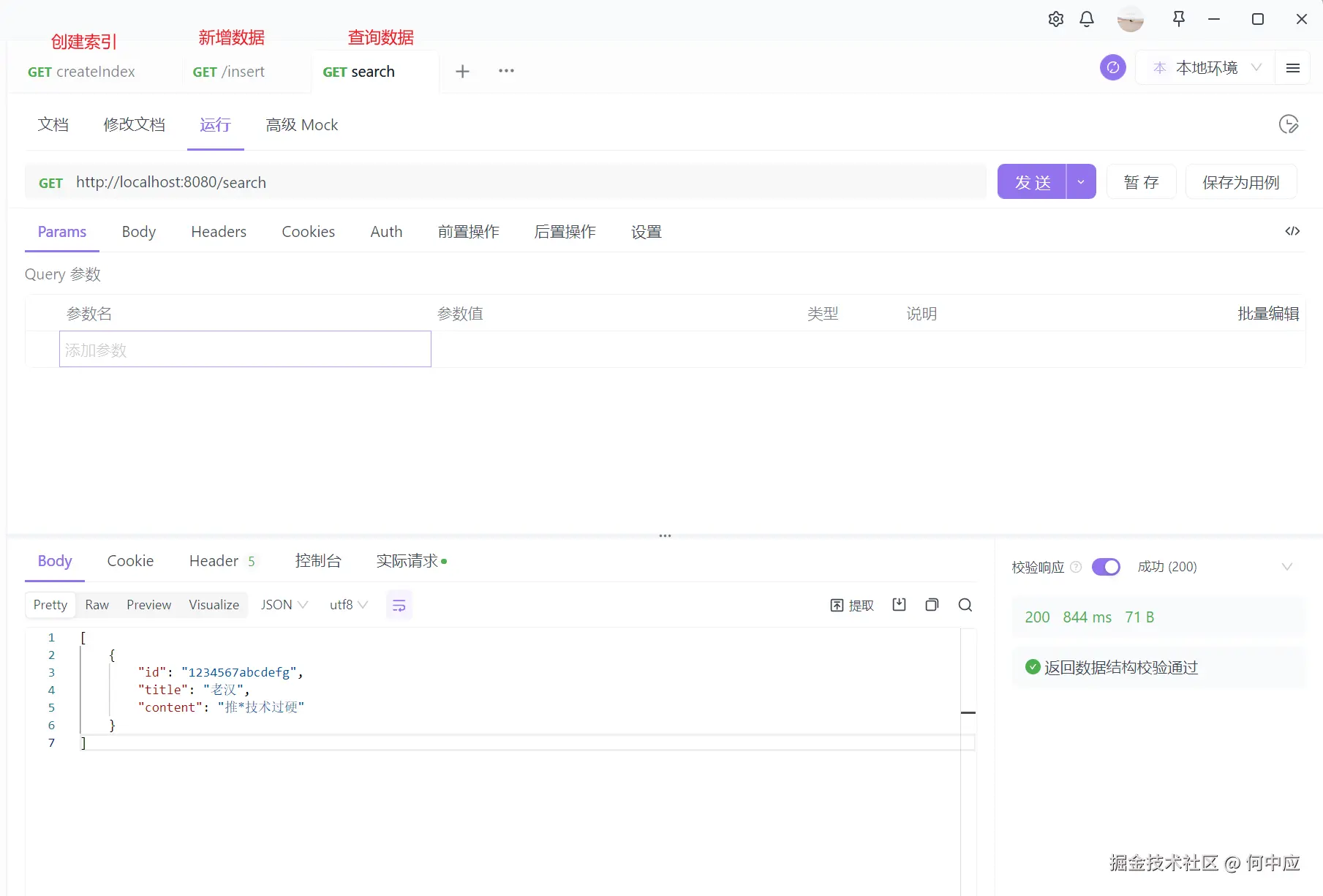This screenshot has width=1323, height=896.
Task: Toggle line wrapping in response viewer
Action: [399, 605]
